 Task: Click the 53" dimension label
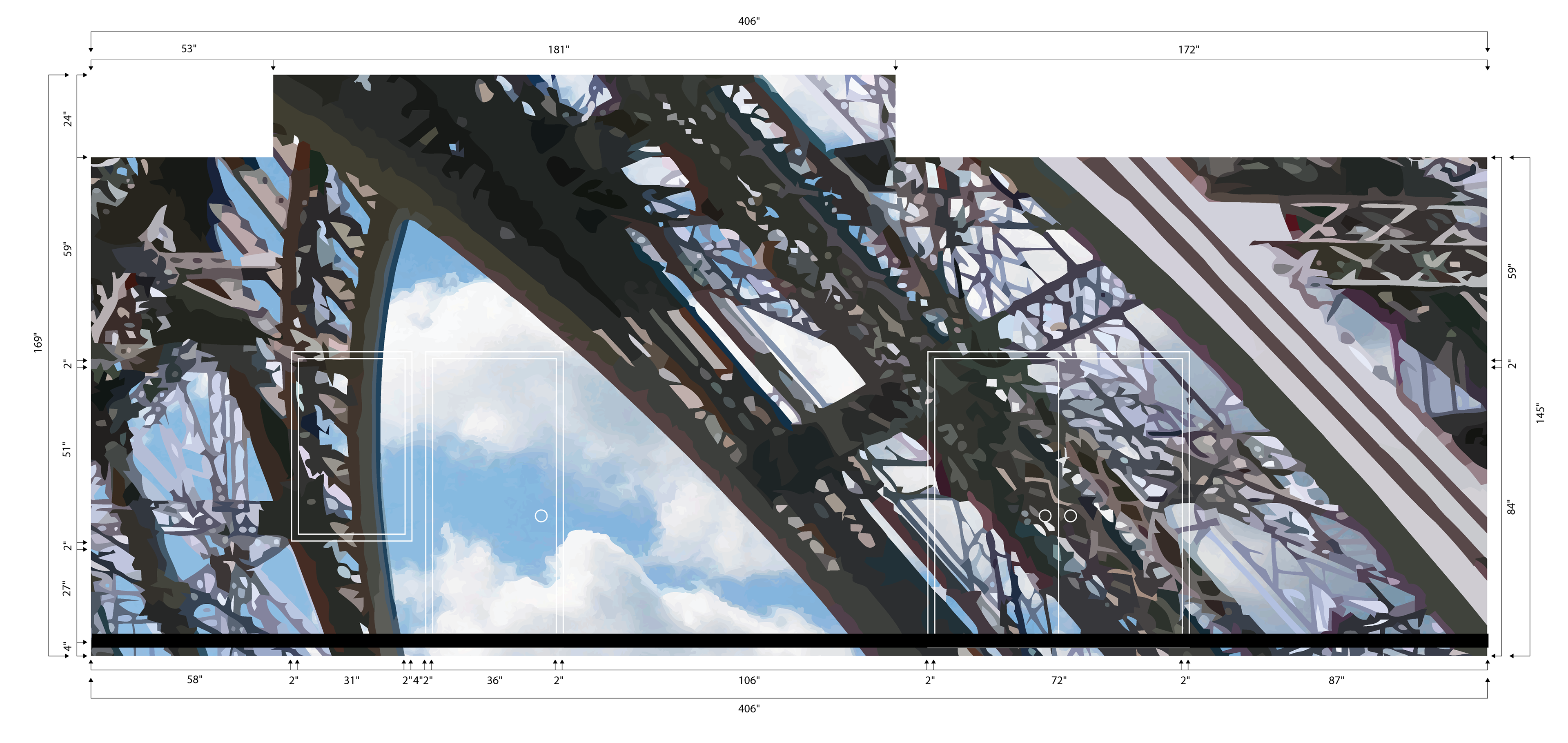coord(189,49)
